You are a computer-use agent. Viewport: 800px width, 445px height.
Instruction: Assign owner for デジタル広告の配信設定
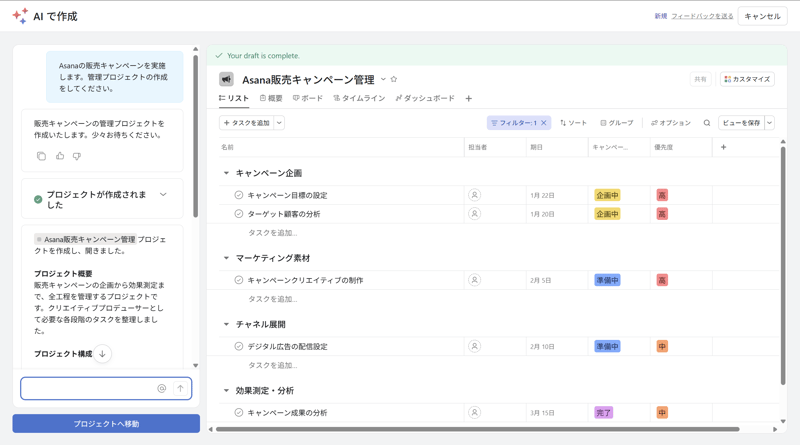tap(474, 347)
